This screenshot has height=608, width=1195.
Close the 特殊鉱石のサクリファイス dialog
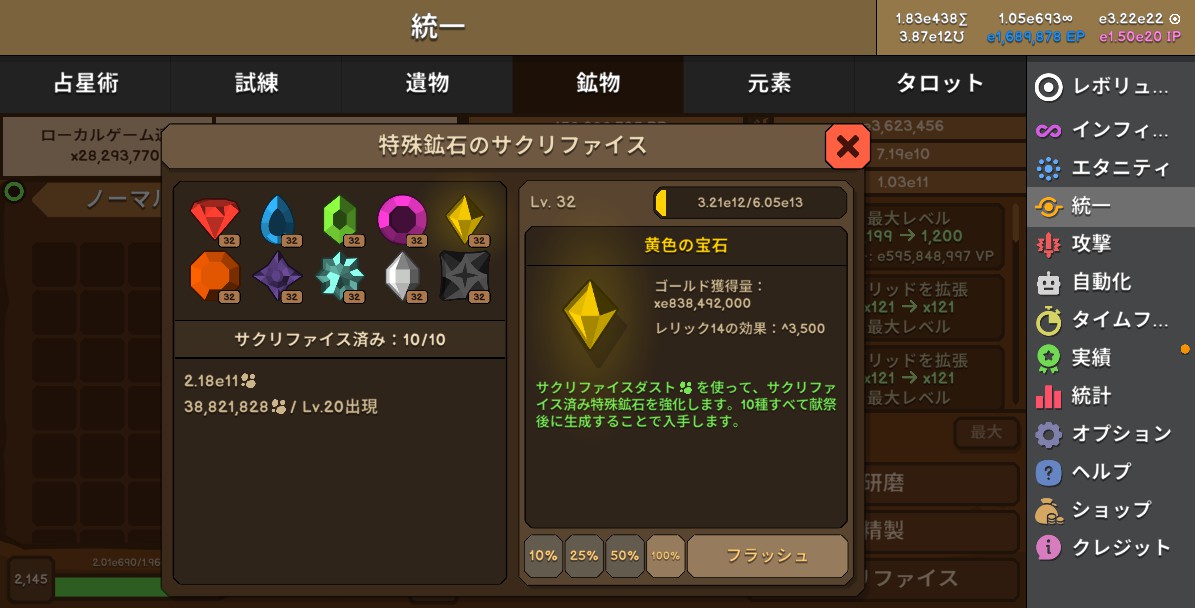tap(847, 146)
